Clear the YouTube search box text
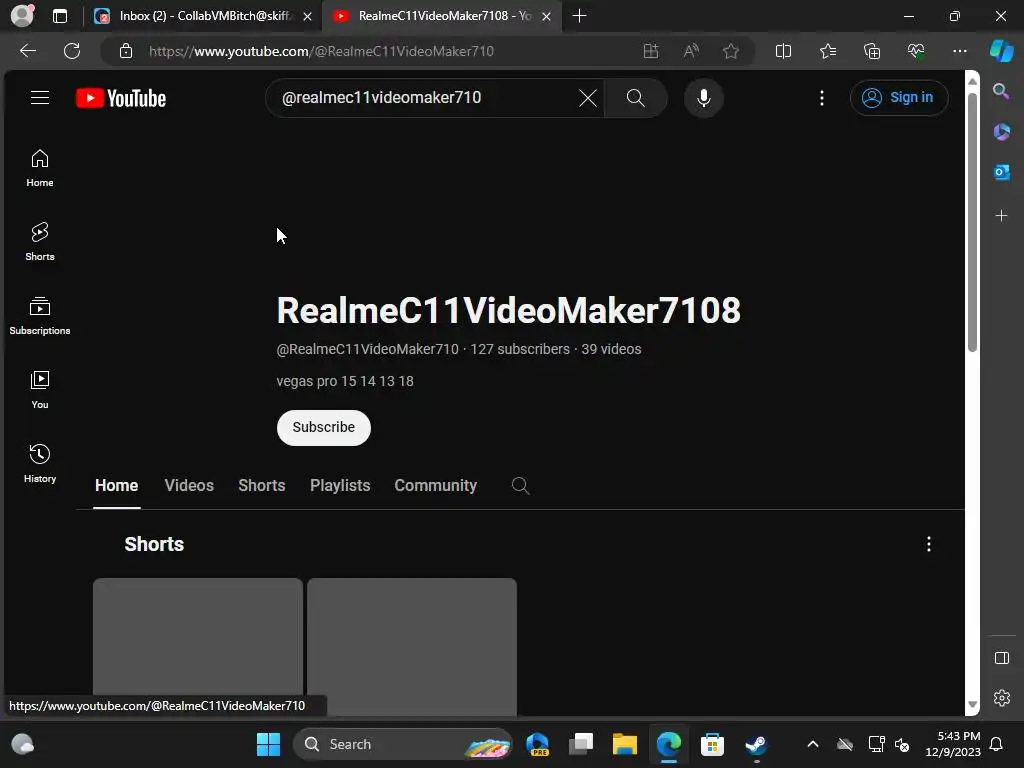This screenshot has width=1024, height=768. (x=588, y=98)
